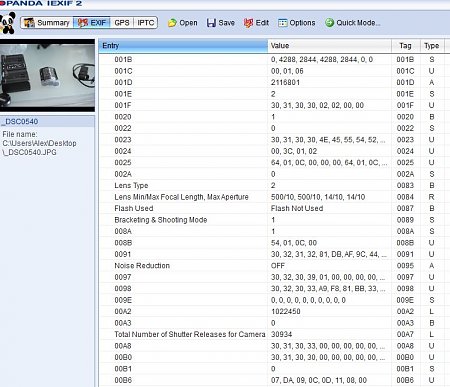Click the value 2116801

point(285,82)
